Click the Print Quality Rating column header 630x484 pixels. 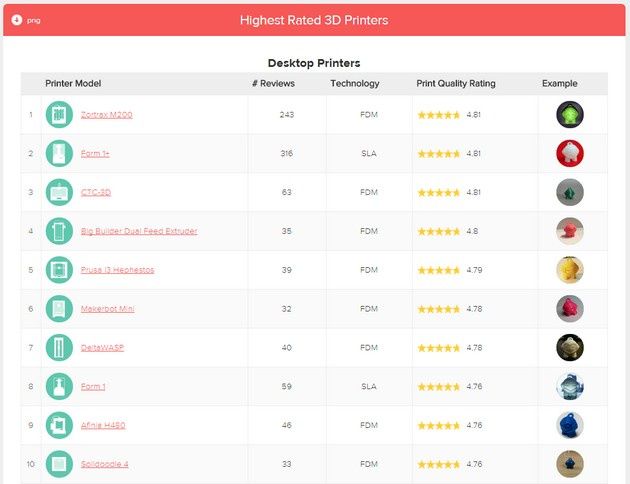click(456, 84)
